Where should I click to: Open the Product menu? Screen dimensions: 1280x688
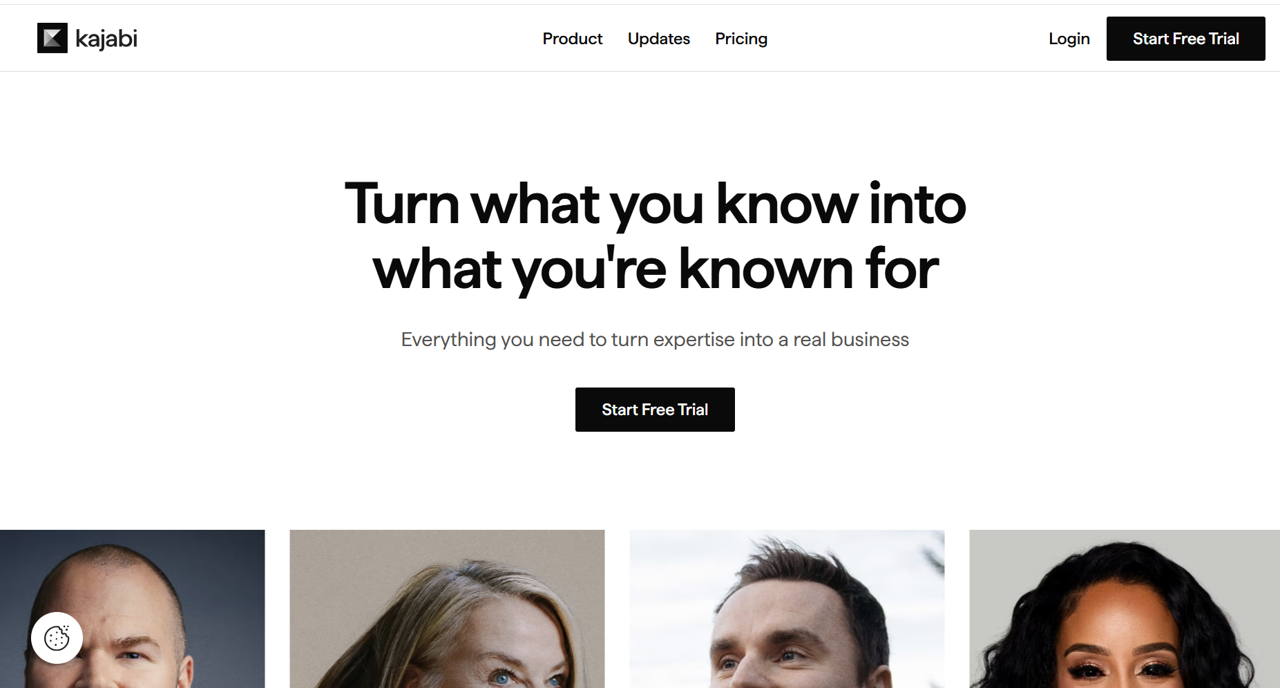click(572, 39)
